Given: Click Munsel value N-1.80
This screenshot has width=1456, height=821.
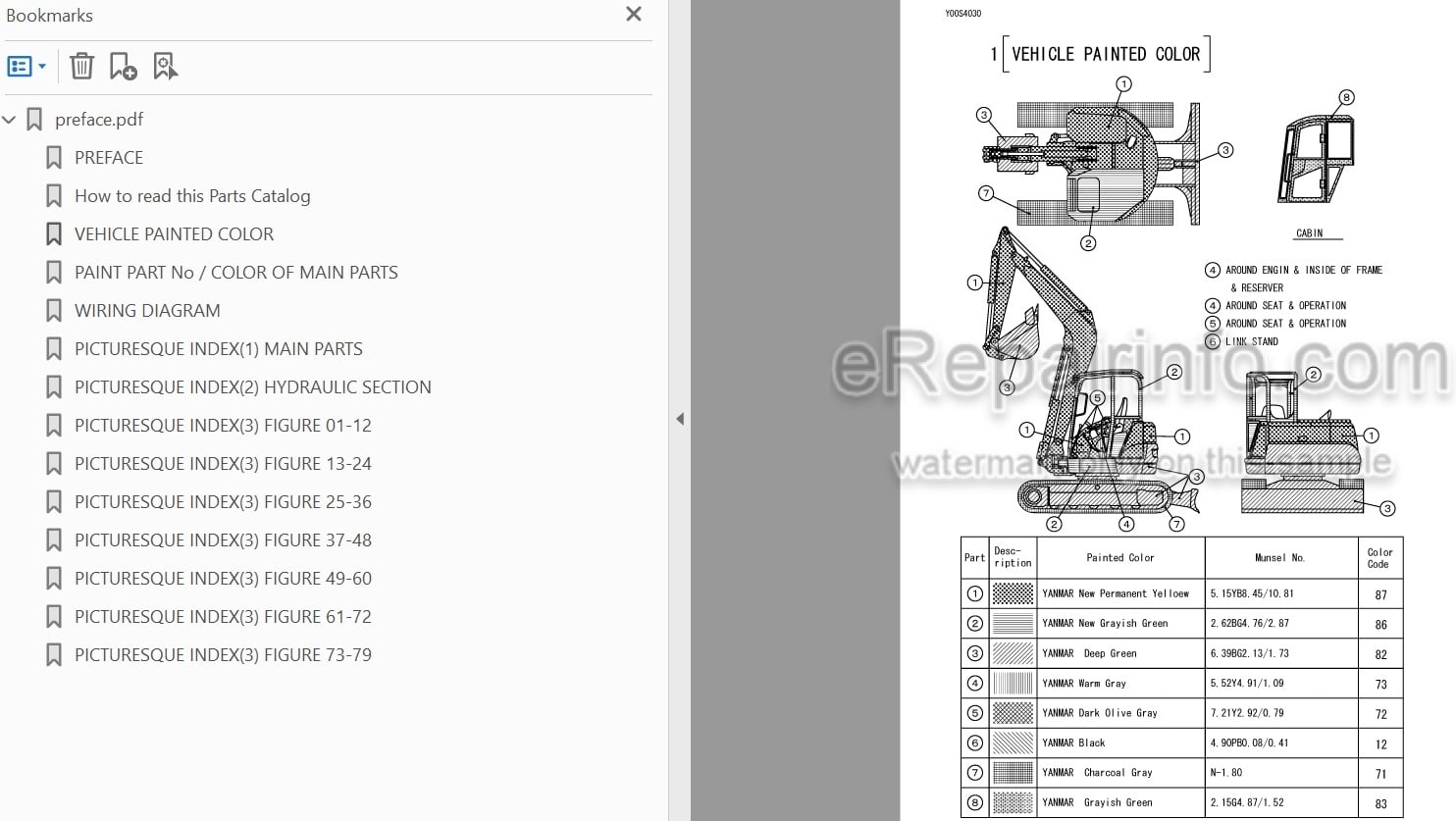Looking at the screenshot, I should (x=1226, y=773).
